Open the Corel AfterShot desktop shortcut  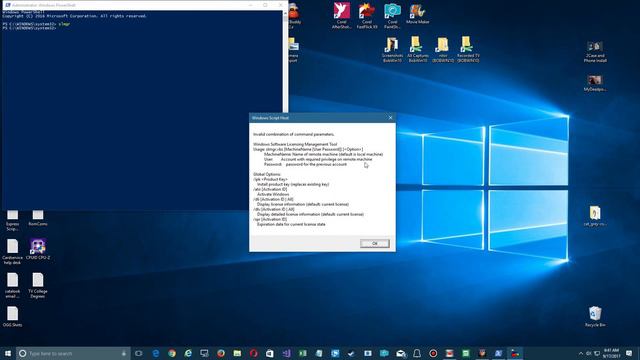pos(342,16)
